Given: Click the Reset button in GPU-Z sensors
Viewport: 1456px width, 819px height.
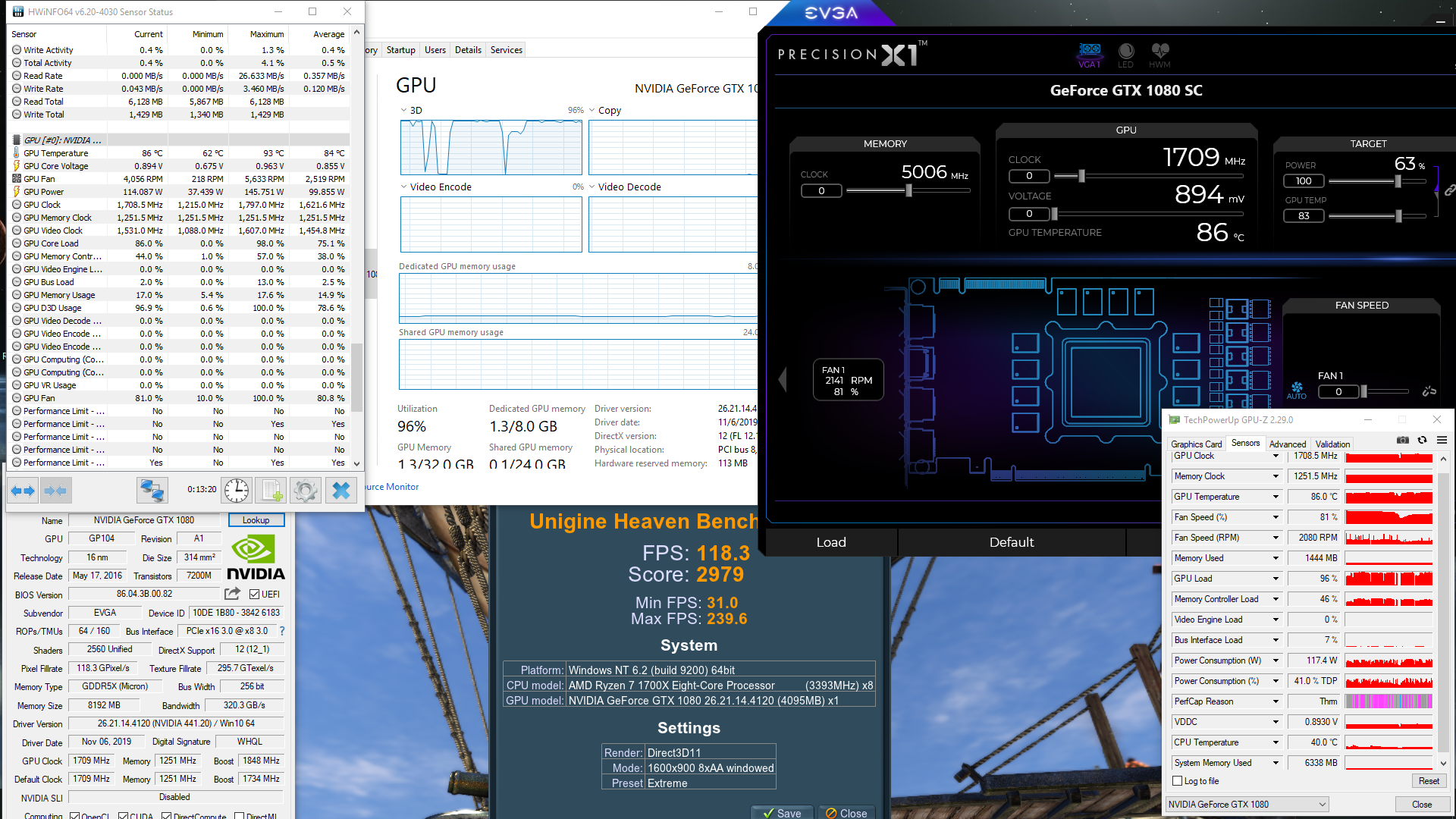Looking at the screenshot, I should [1429, 781].
